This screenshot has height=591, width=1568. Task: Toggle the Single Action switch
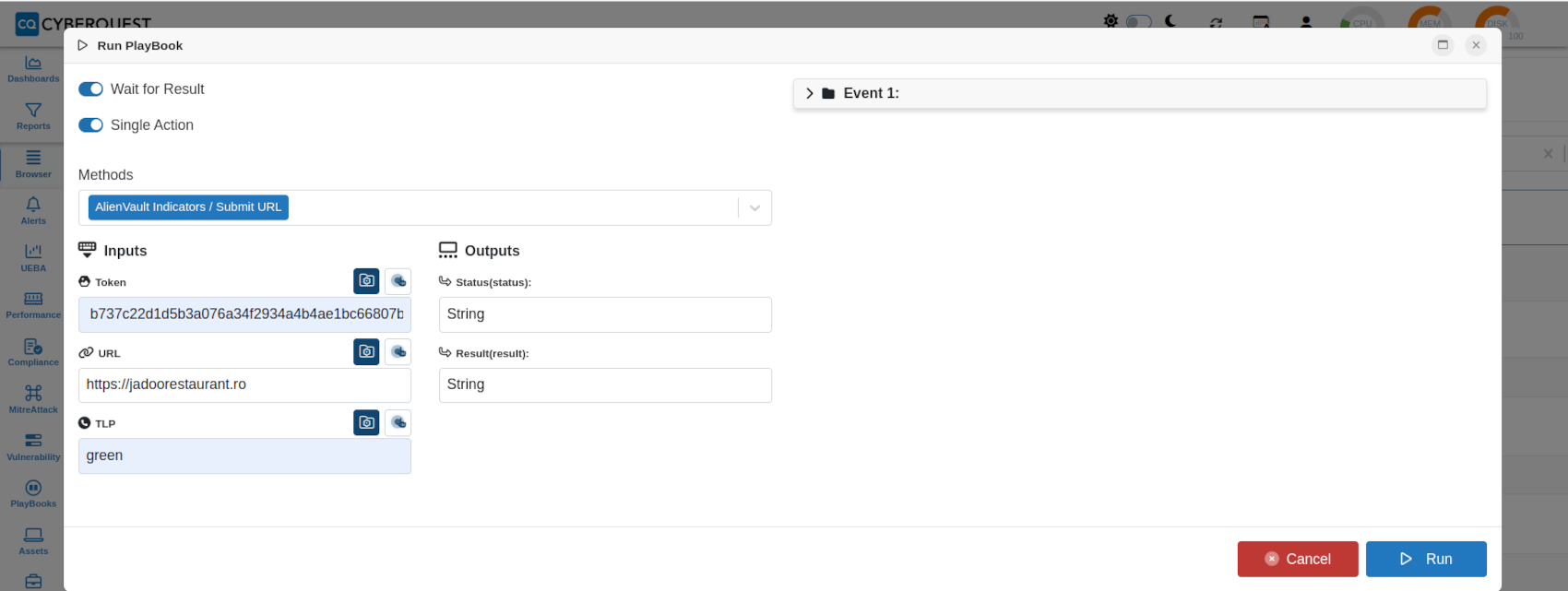tap(90, 125)
